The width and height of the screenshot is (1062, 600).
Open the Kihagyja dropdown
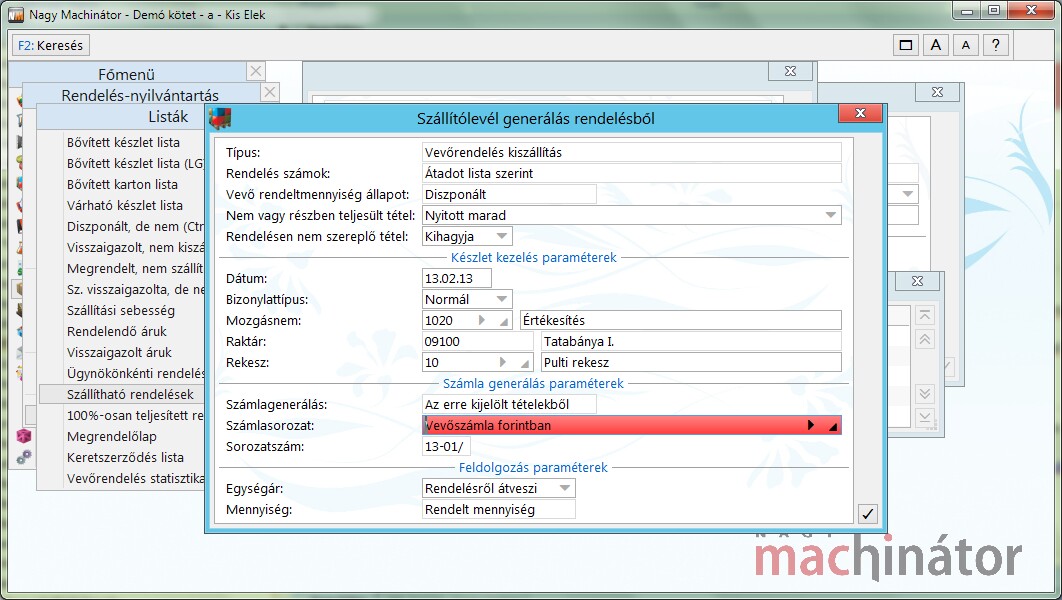[x=502, y=236]
